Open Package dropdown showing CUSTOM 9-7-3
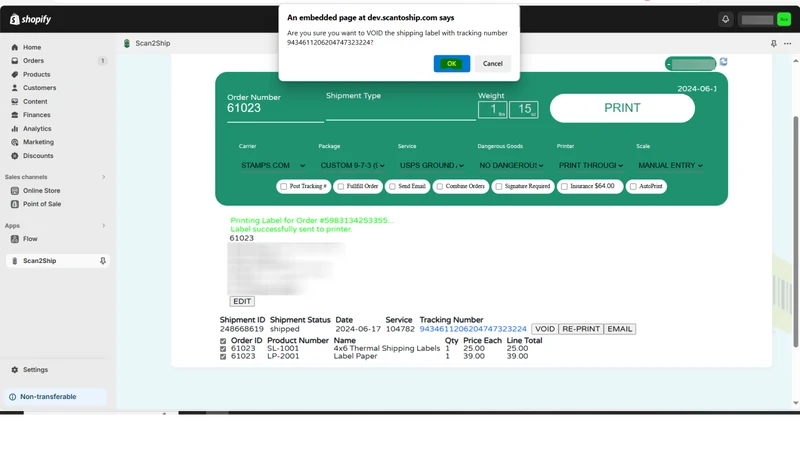The width and height of the screenshot is (800, 450). point(353,165)
